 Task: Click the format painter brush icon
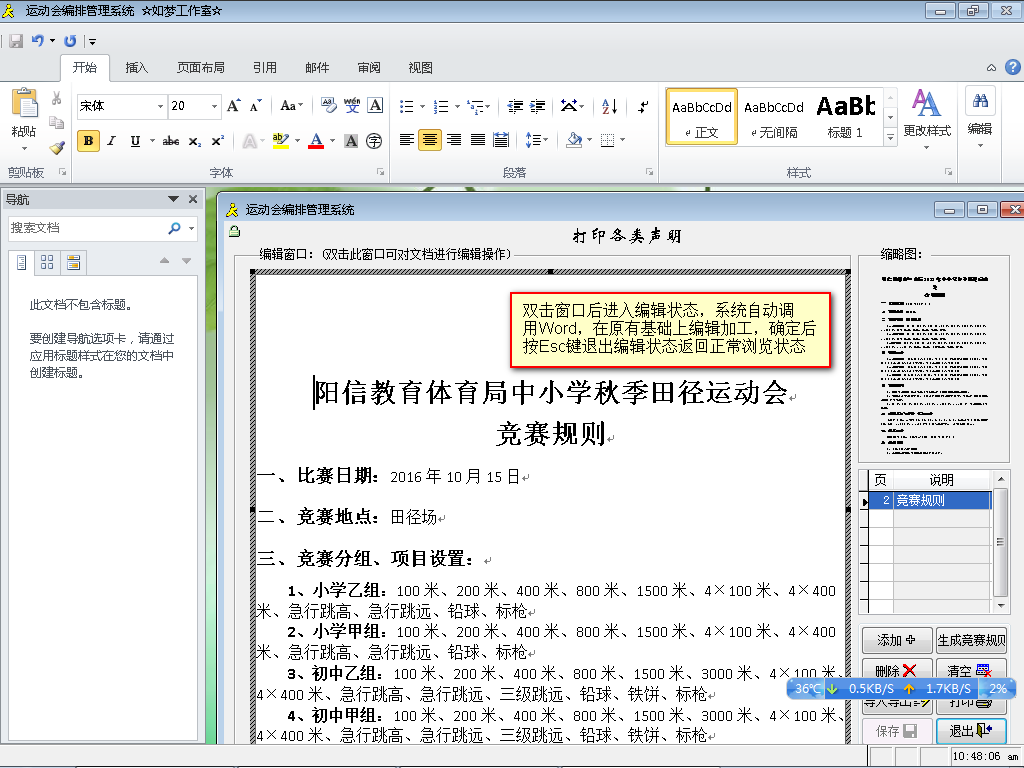(57, 147)
